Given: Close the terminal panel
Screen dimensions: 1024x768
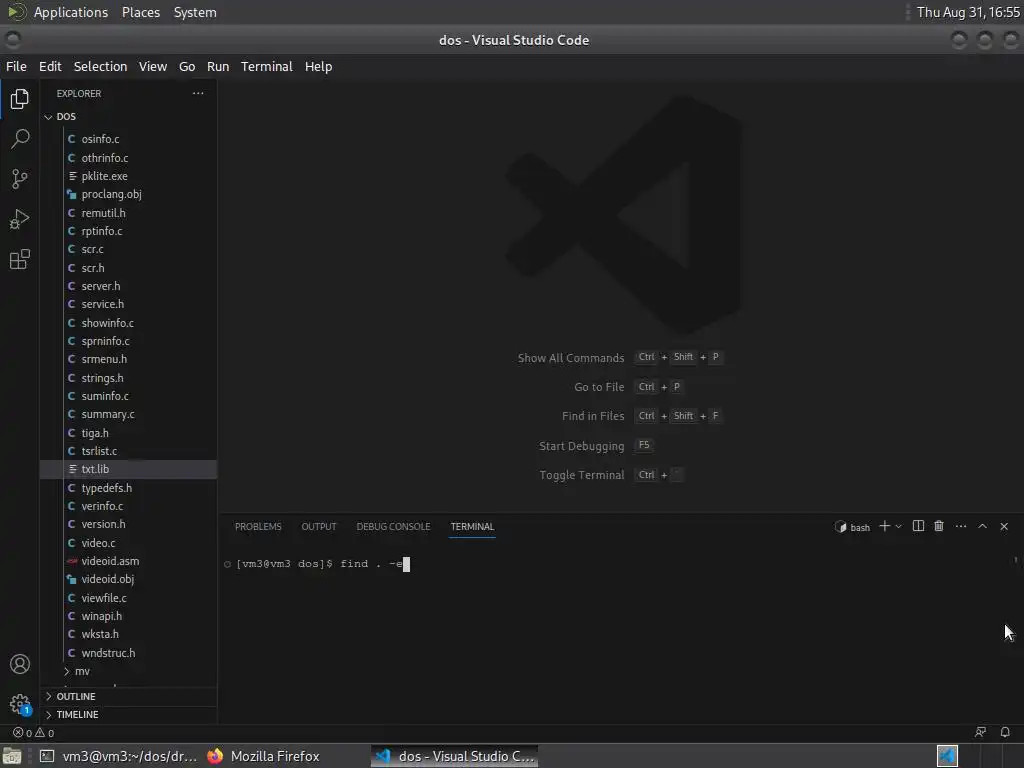Looking at the screenshot, I should coord(1004,526).
